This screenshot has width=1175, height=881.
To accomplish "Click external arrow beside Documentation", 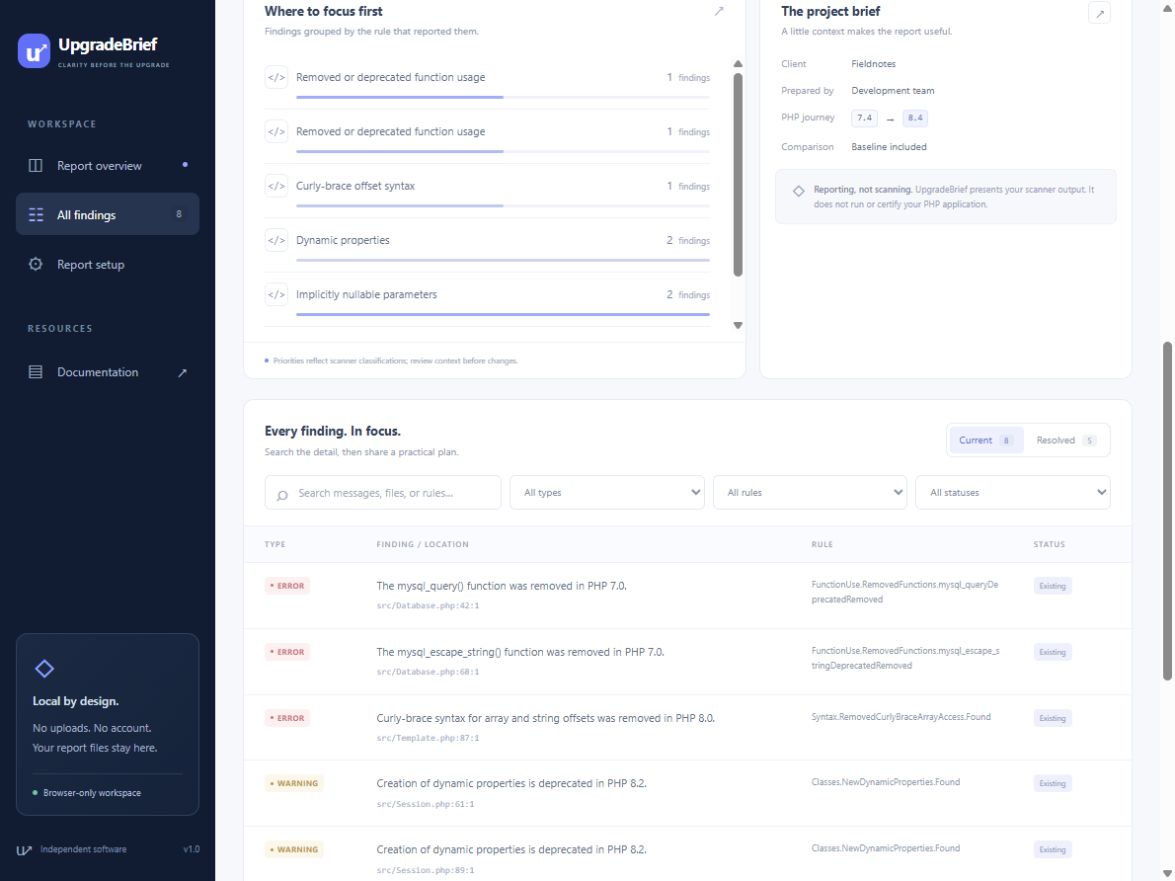I will tap(182, 373).
